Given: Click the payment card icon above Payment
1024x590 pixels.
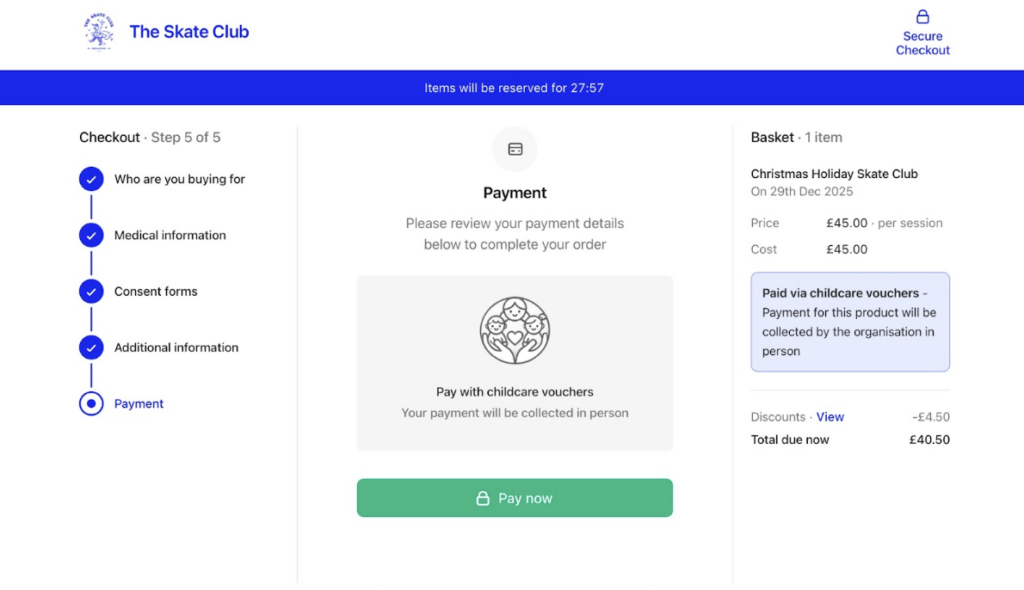Looking at the screenshot, I should 515,149.
